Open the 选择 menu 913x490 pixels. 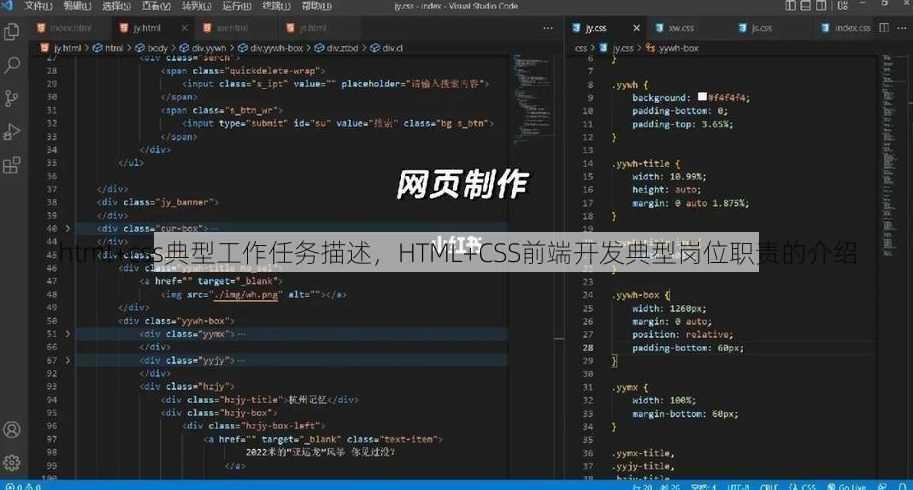pyautogui.click(x=116, y=6)
